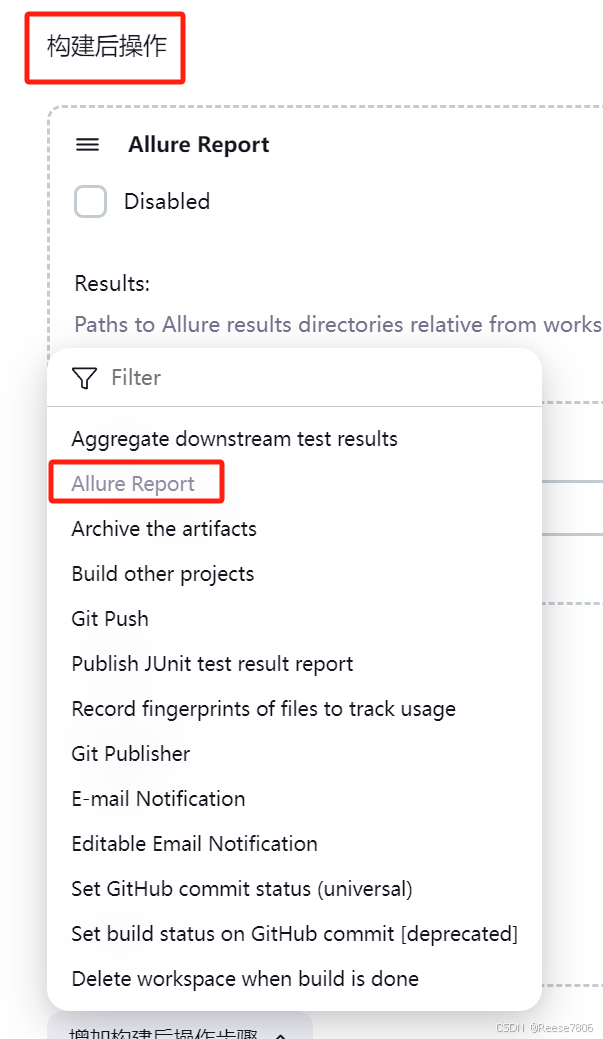The height and width of the screenshot is (1039, 603).
Task: Select Record fingerprints of files to track usage
Action: [264, 709]
